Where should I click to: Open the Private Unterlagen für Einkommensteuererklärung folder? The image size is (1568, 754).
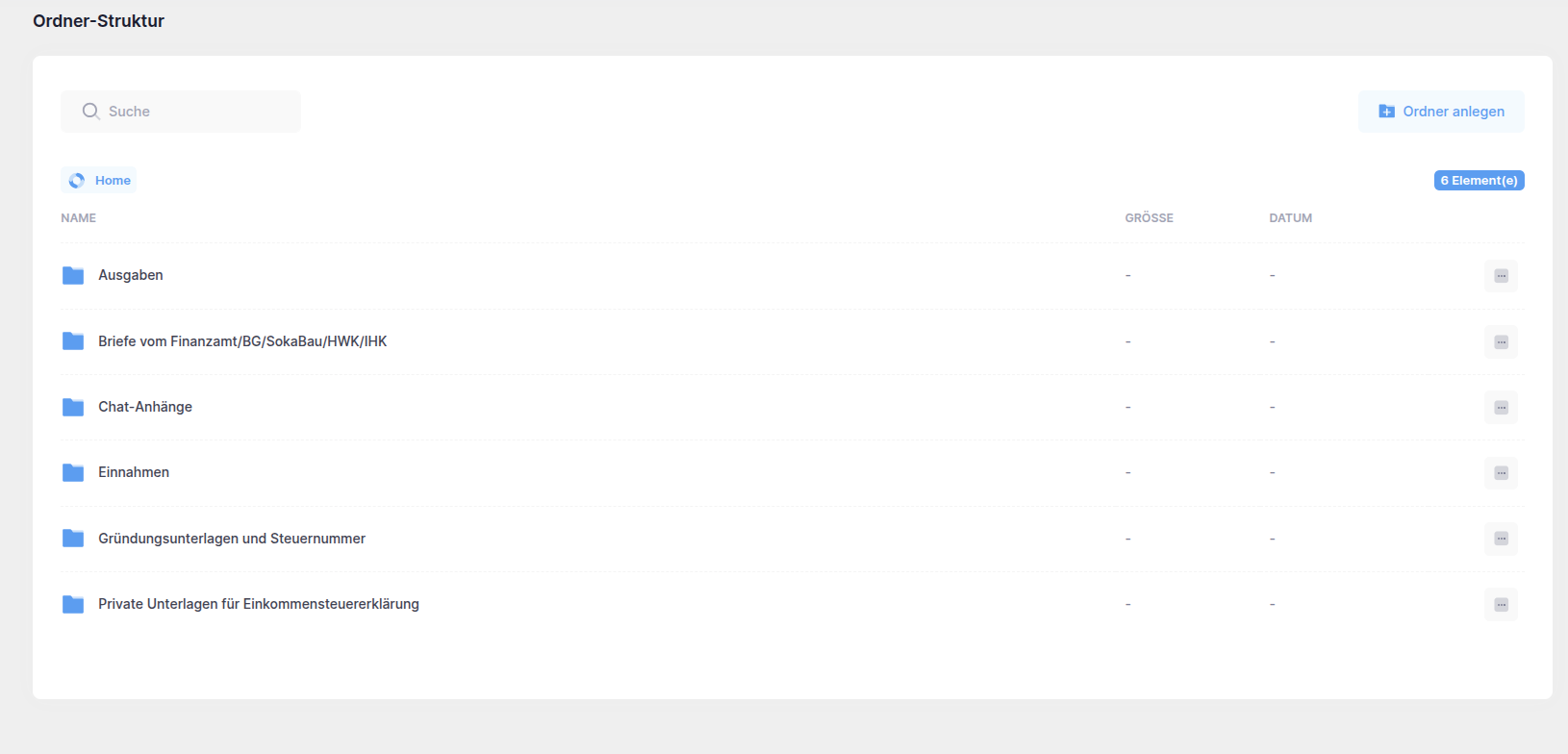click(258, 604)
